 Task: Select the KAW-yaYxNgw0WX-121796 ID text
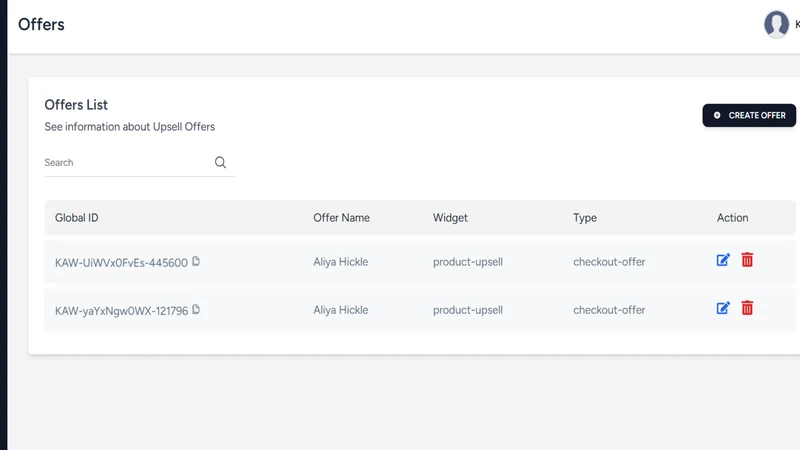click(121, 311)
